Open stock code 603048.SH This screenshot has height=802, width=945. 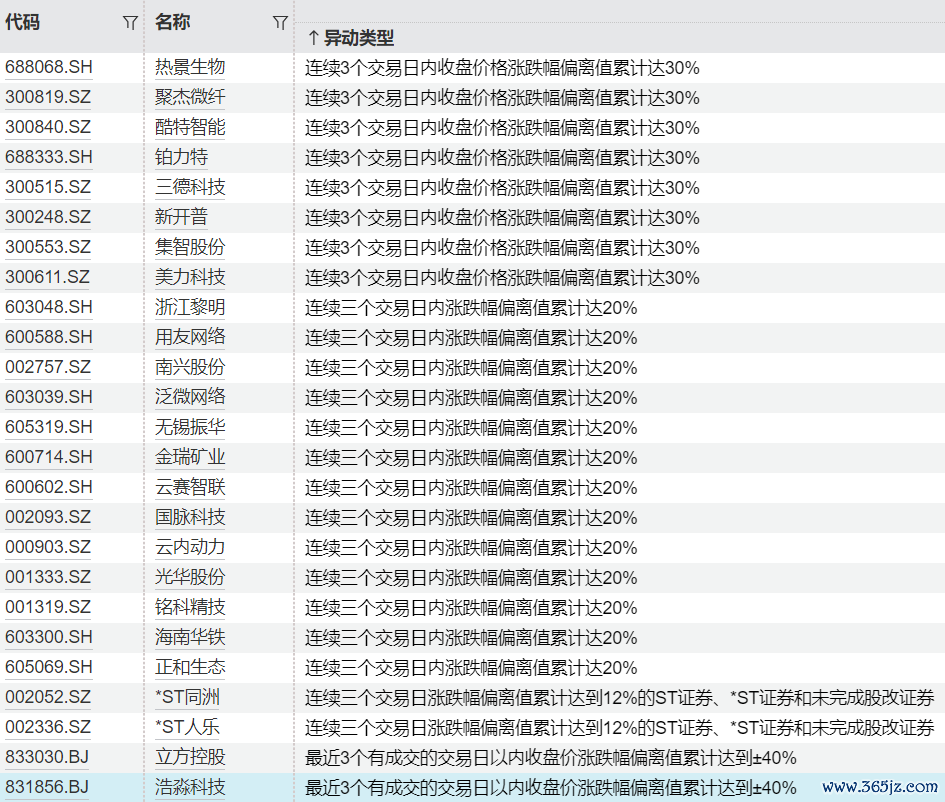[49, 307]
